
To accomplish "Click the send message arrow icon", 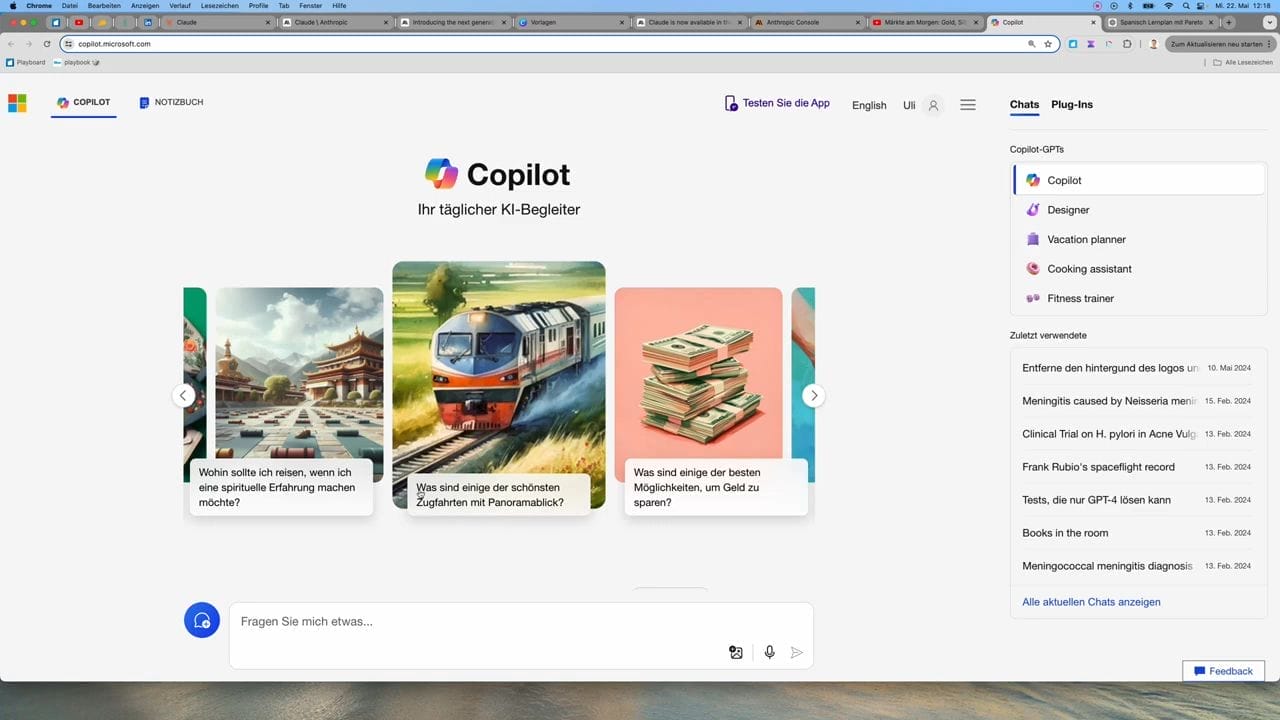I will click(797, 652).
